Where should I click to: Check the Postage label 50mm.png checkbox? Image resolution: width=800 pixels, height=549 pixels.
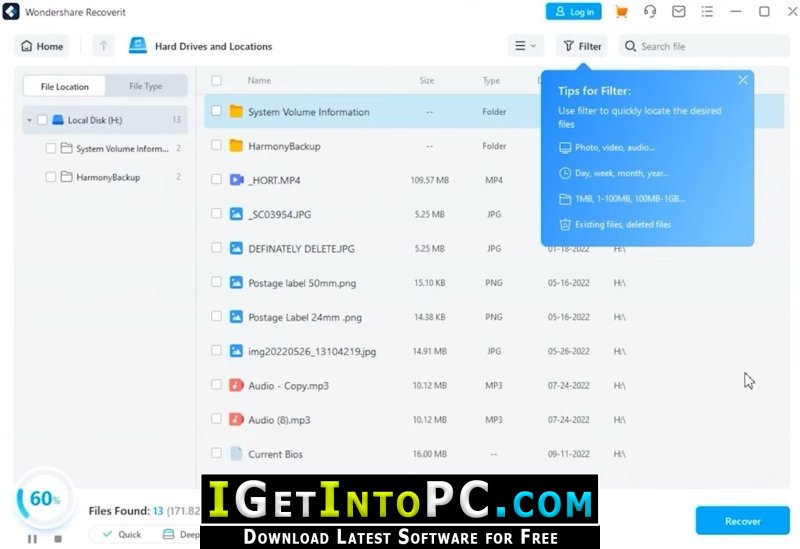click(216, 282)
